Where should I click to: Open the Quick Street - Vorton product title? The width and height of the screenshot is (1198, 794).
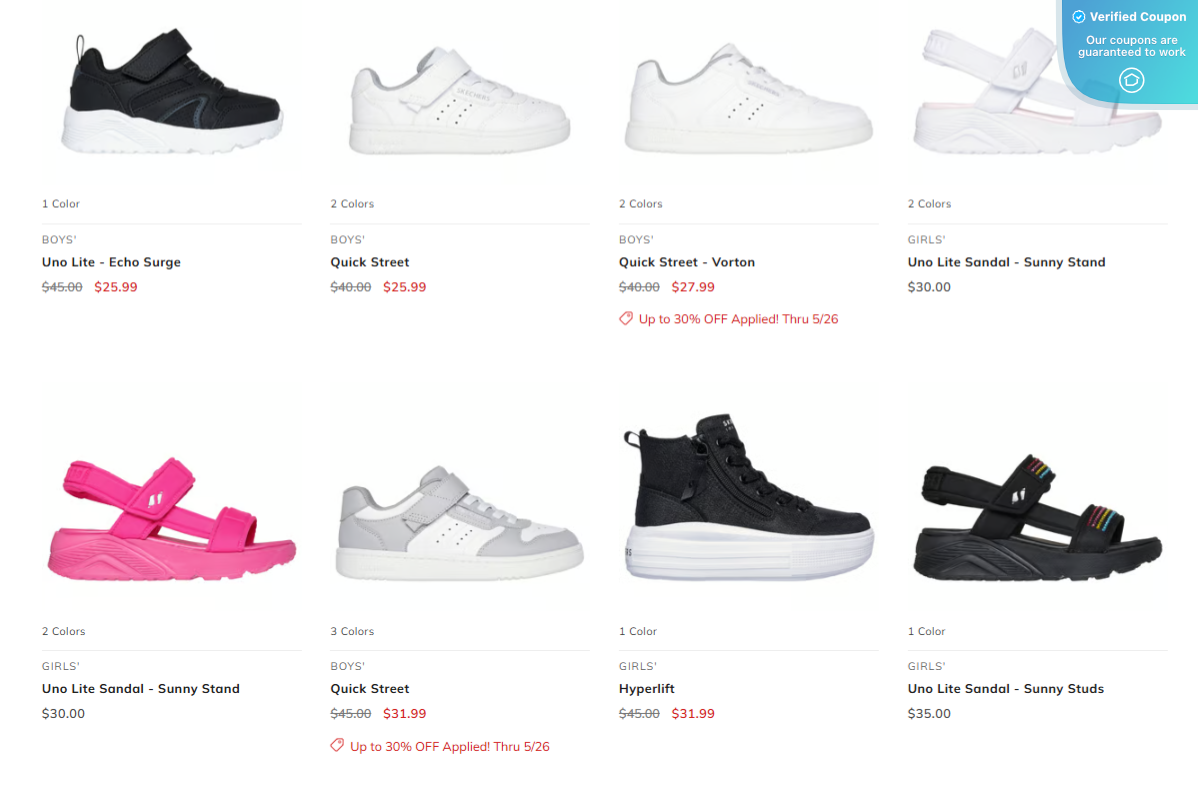(x=687, y=262)
